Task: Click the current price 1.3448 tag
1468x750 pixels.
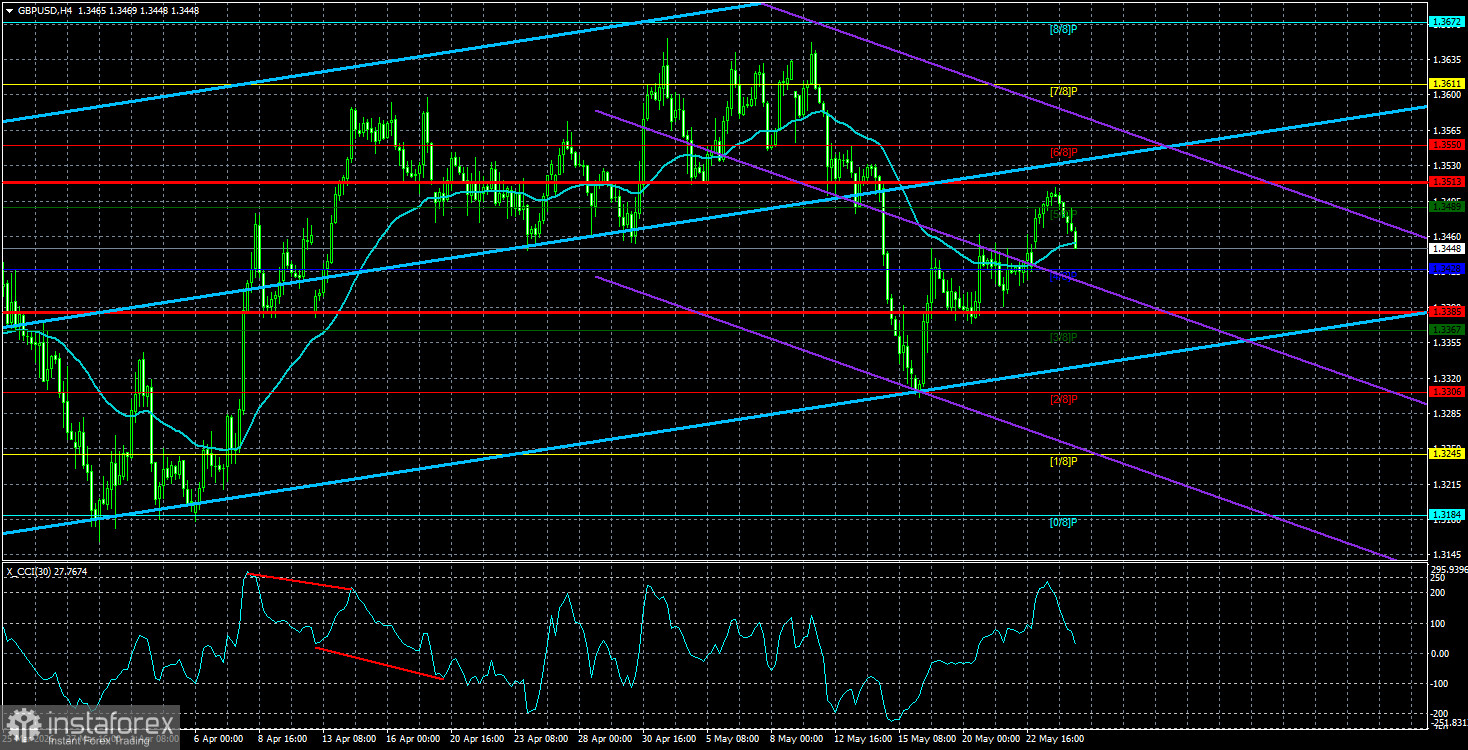Action: 1447,248
